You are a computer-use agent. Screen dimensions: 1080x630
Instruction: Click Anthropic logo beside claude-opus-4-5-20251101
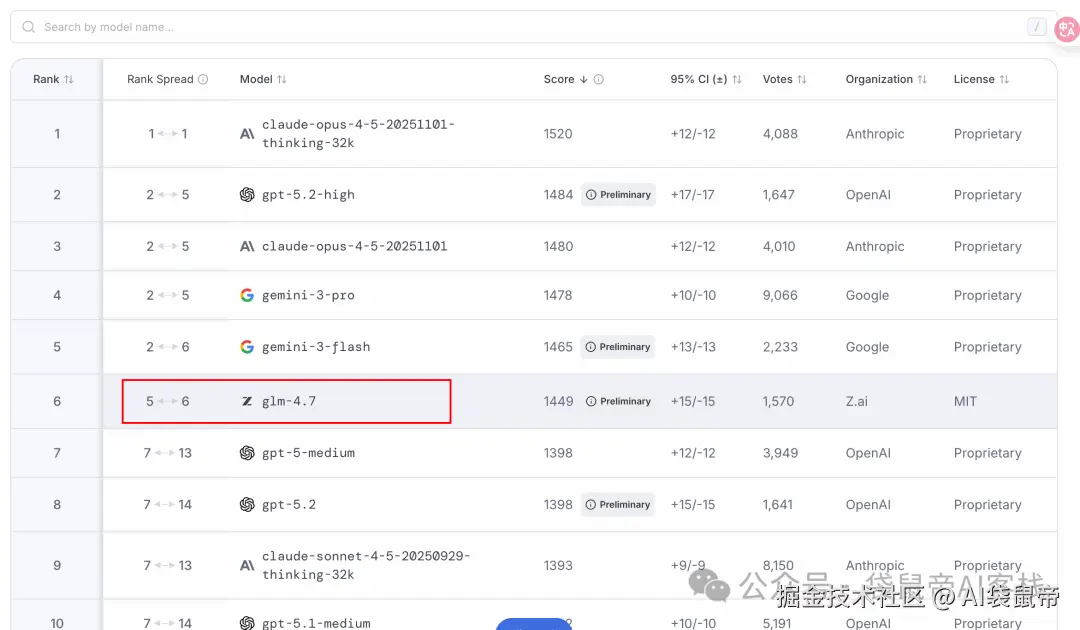(x=247, y=246)
